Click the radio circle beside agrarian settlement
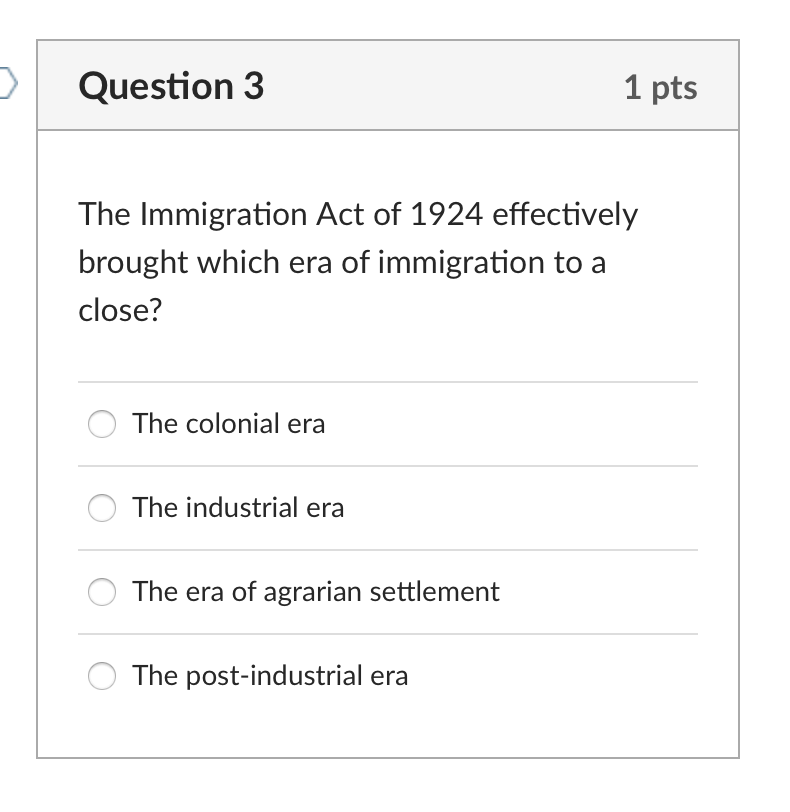790x812 pixels. [101, 592]
